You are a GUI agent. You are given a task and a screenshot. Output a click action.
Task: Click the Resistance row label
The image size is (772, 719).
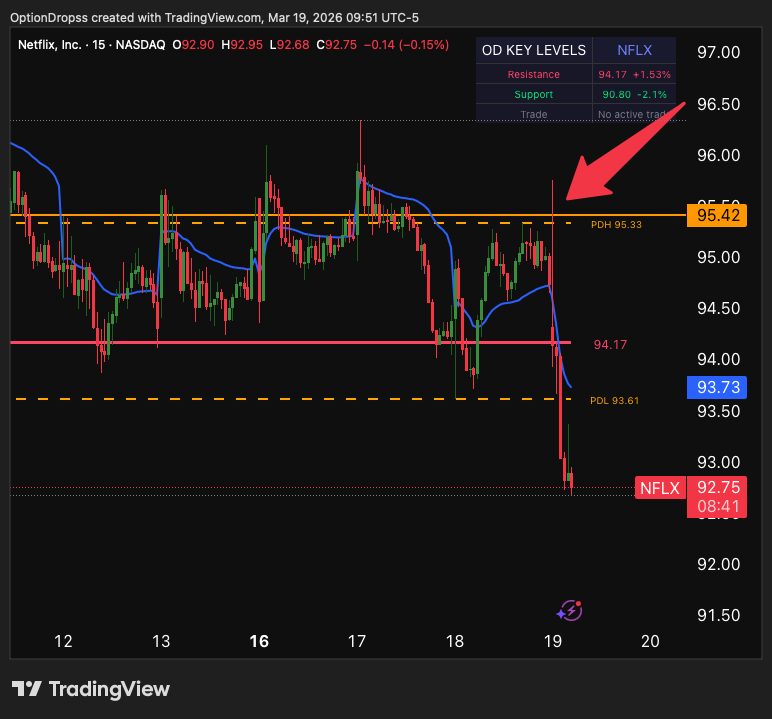pos(534,74)
